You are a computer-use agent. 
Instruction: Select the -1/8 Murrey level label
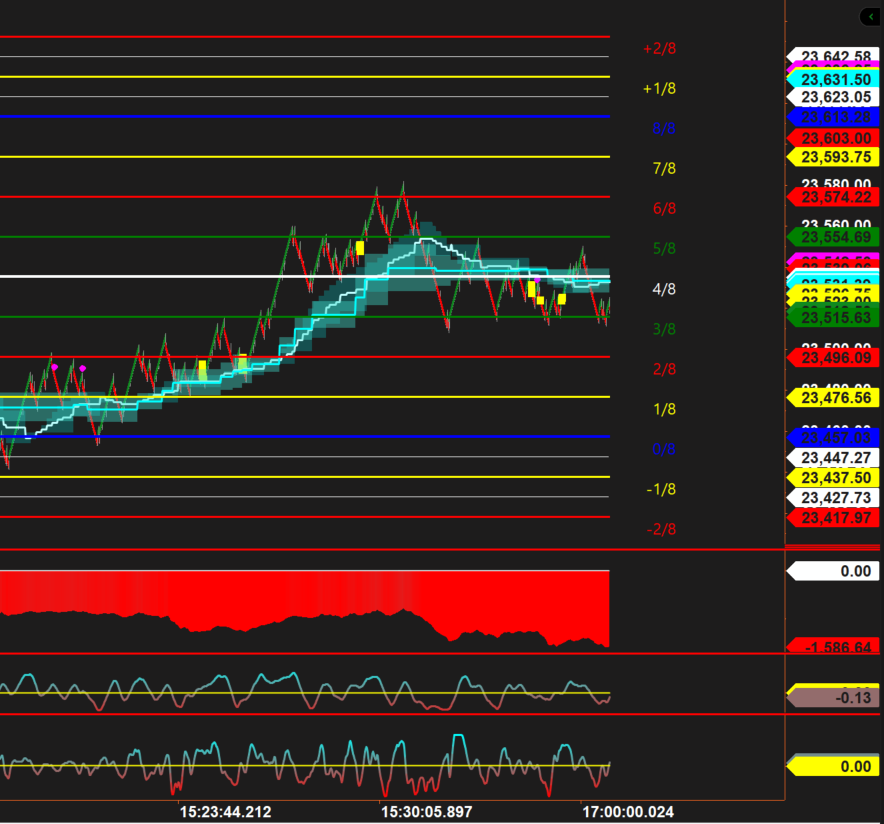[x=661, y=489]
